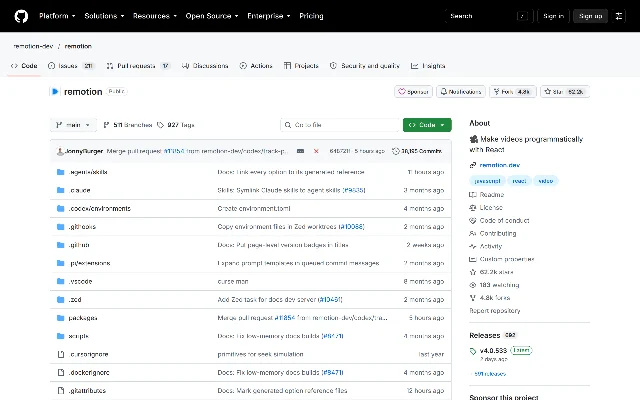Open the .cursorignore file icon

pyautogui.click(x=61, y=354)
